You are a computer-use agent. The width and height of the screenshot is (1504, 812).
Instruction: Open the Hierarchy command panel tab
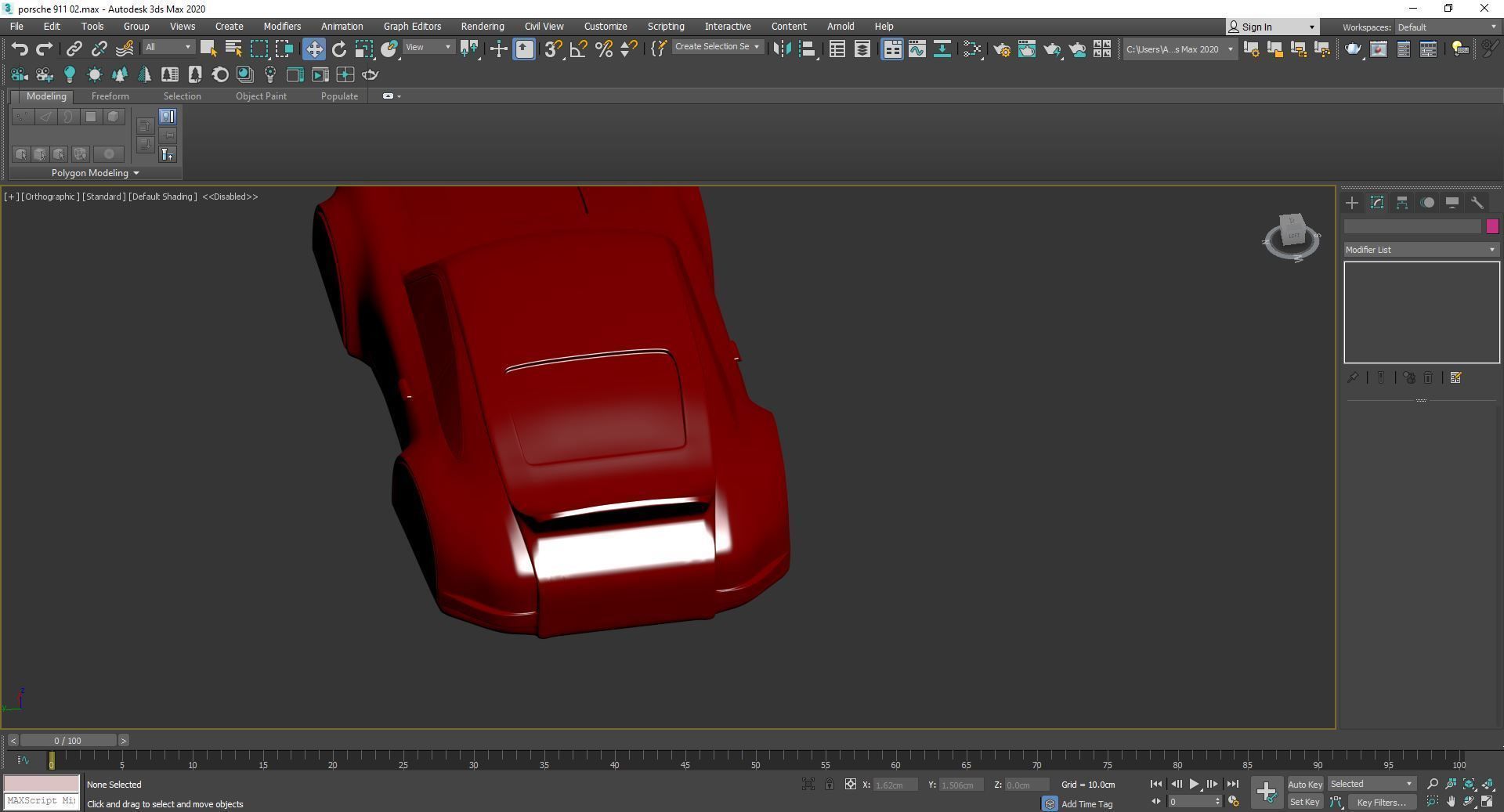[1402, 203]
